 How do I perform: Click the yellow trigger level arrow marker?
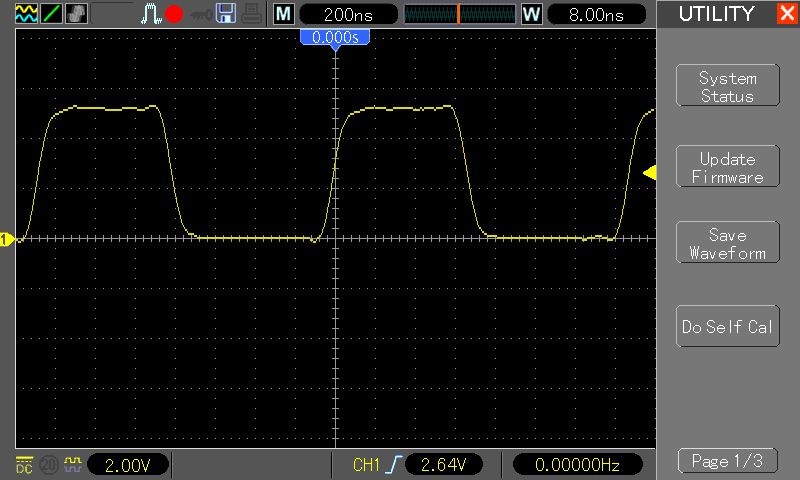(650, 174)
